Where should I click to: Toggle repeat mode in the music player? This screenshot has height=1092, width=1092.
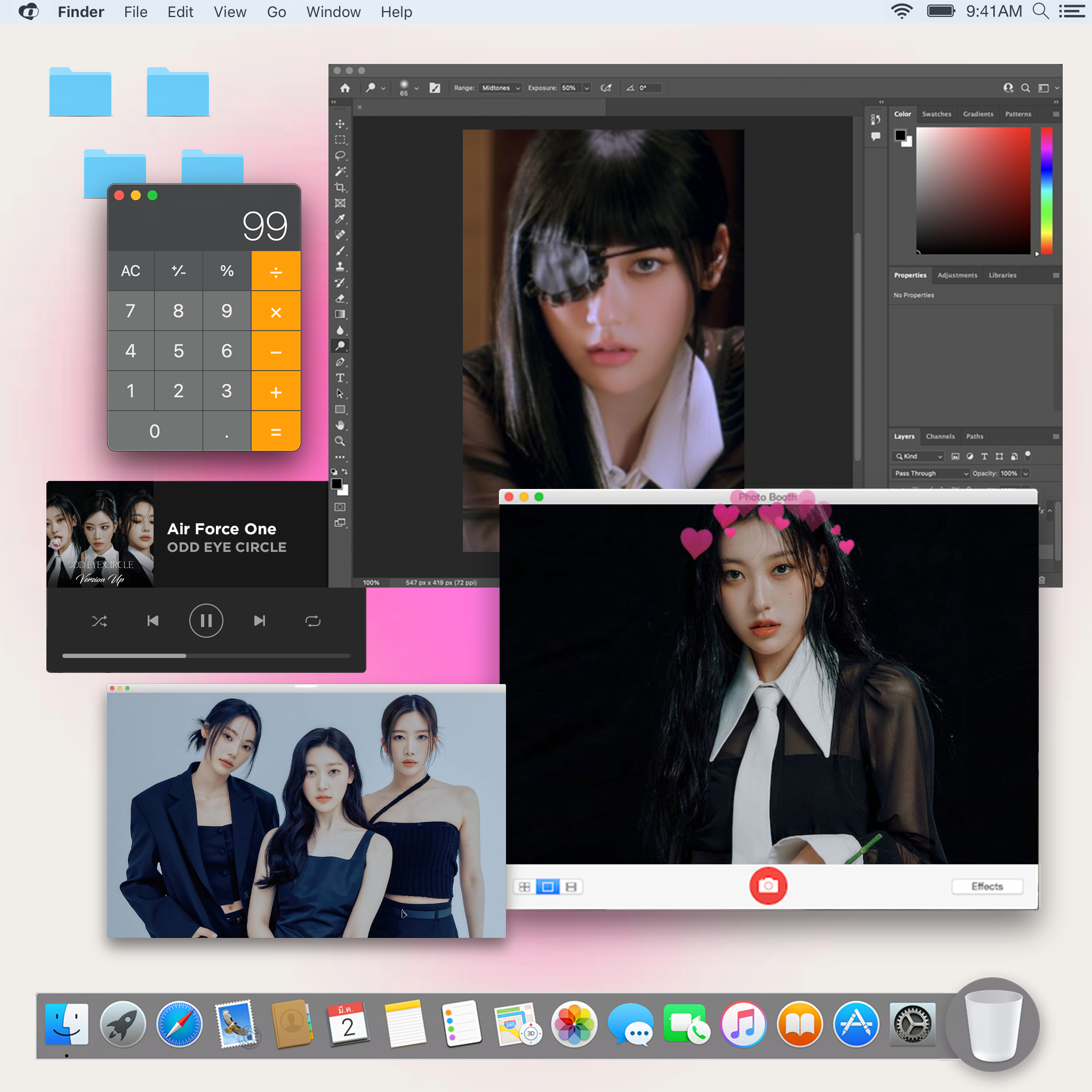[312, 620]
